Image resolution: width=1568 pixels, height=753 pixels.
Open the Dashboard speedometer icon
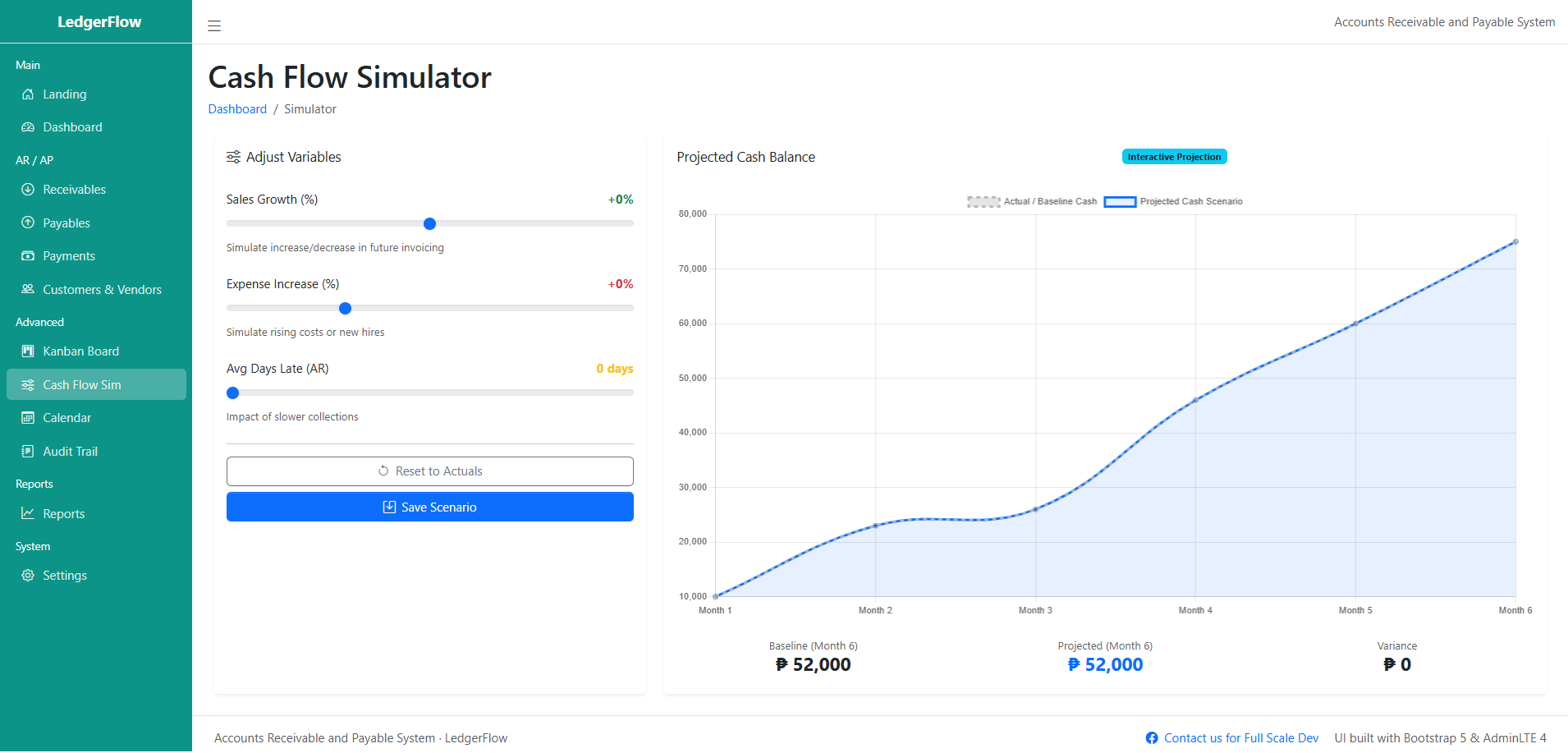27,126
